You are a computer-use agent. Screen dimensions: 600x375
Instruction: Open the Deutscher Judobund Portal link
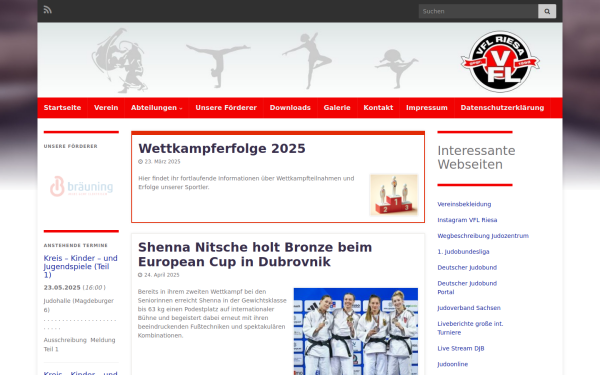coord(467,287)
